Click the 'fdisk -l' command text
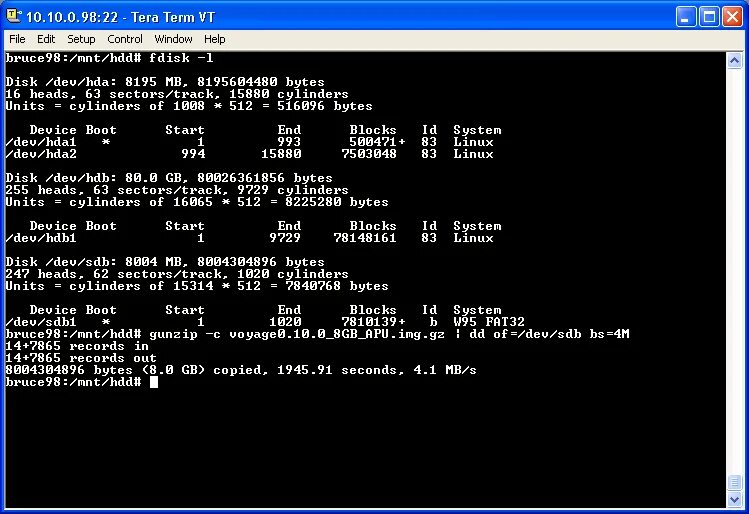 pyautogui.click(x=181, y=58)
